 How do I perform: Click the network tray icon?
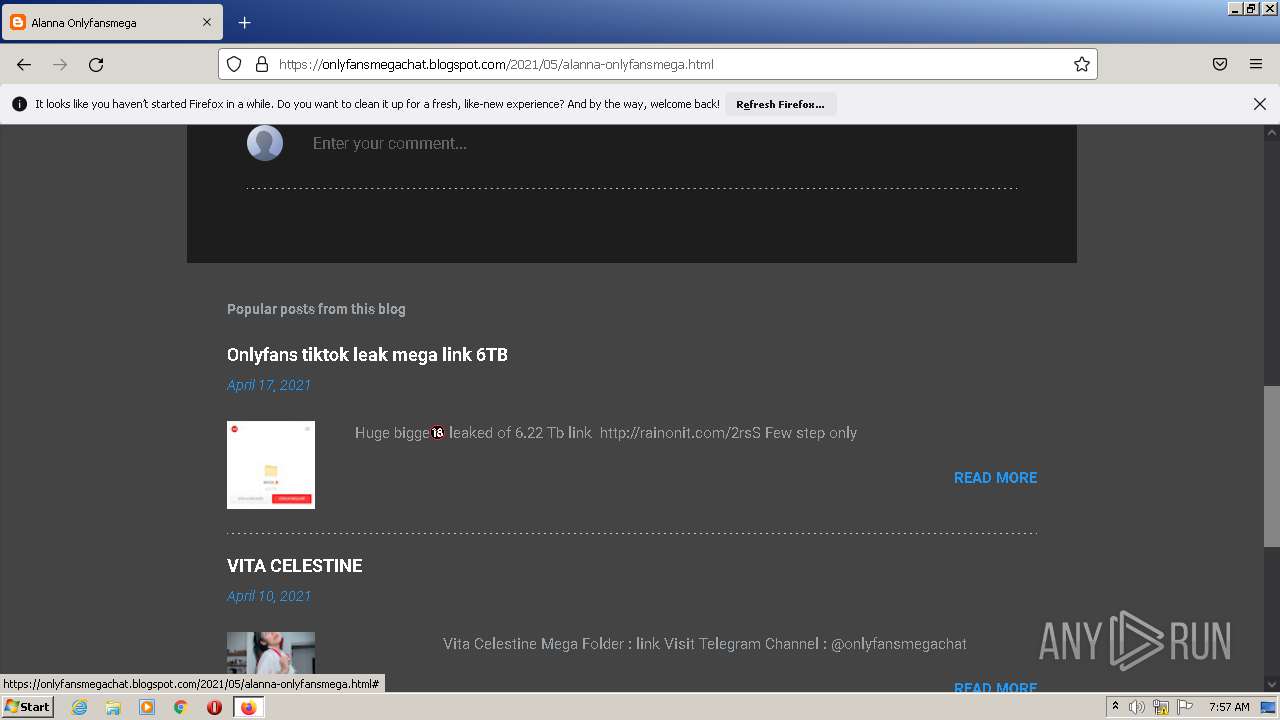[1161, 707]
